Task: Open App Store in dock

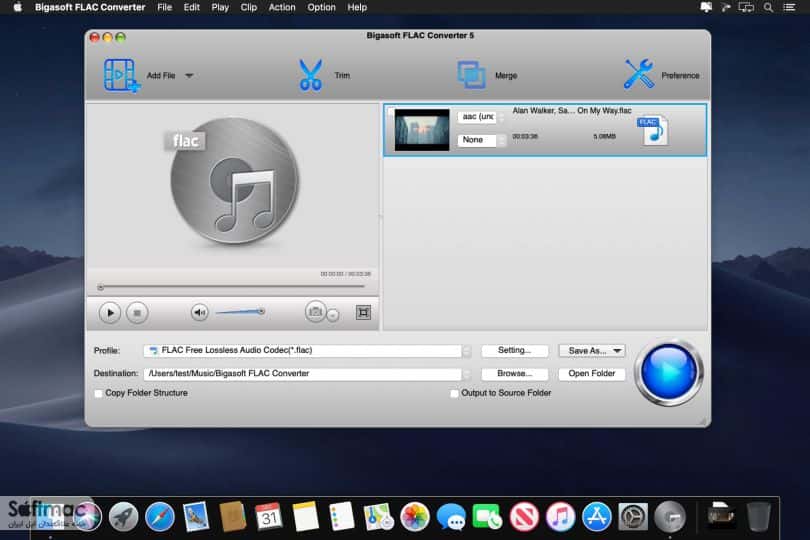Action: click(x=597, y=517)
